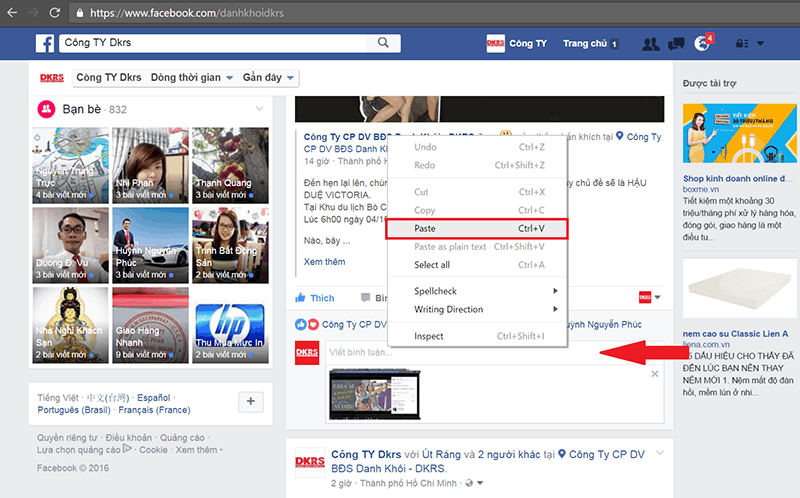Open friend Nguyễn Trung Trực thumbnail
The width and height of the screenshot is (800, 498).
click(x=71, y=165)
